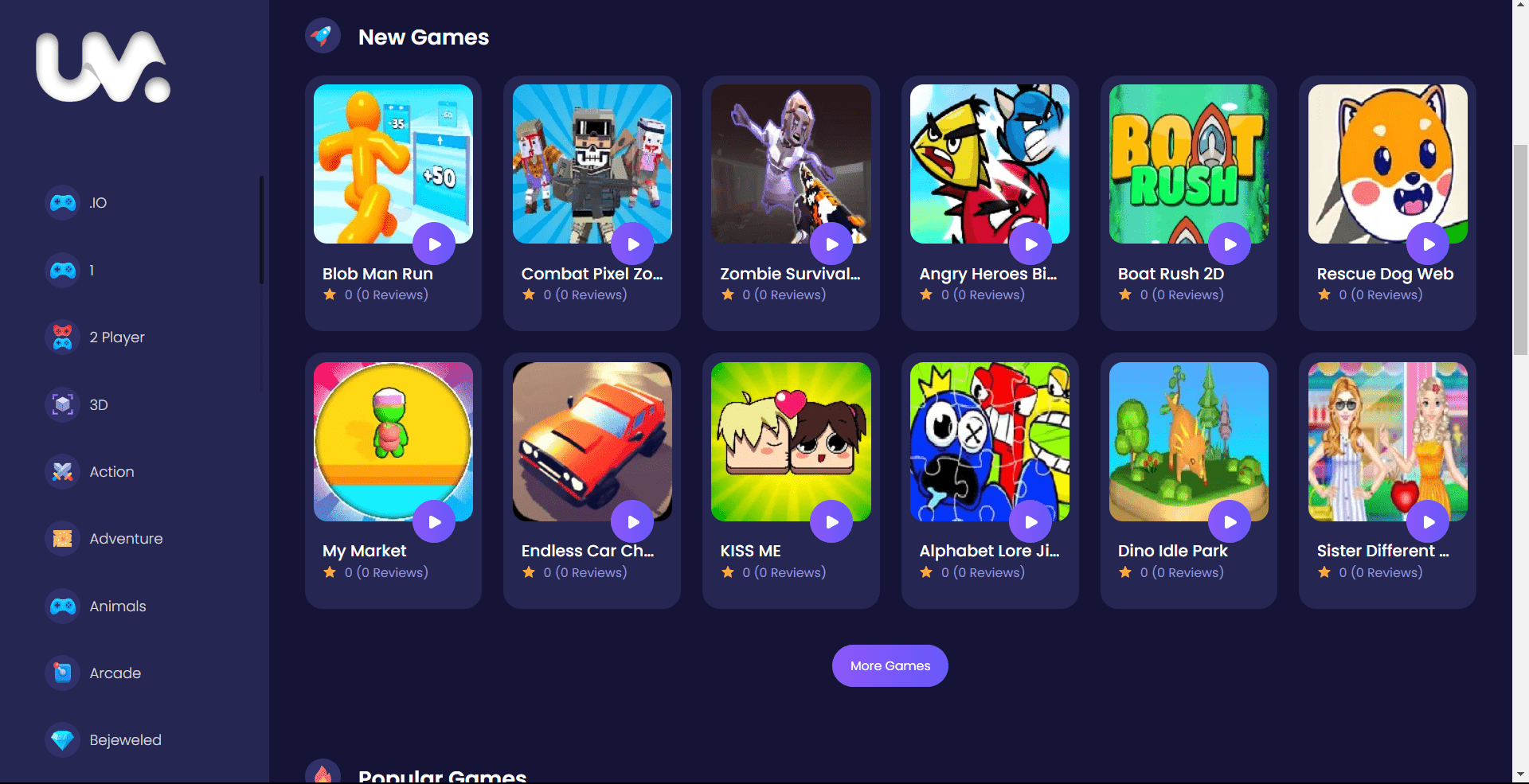Go to category labeled 1
The image size is (1529, 784).
[92, 271]
